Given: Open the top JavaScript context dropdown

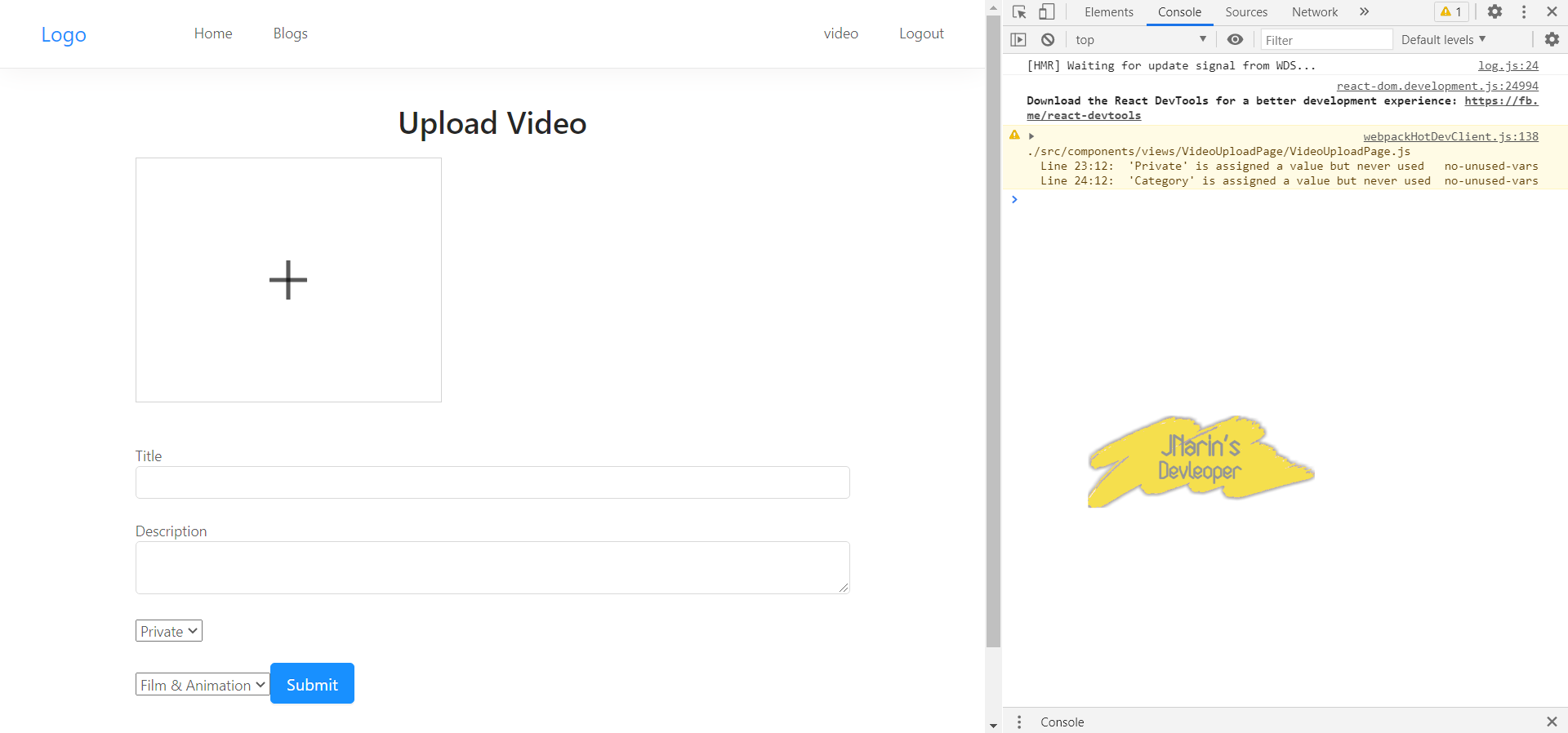Looking at the screenshot, I should [1141, 39].
